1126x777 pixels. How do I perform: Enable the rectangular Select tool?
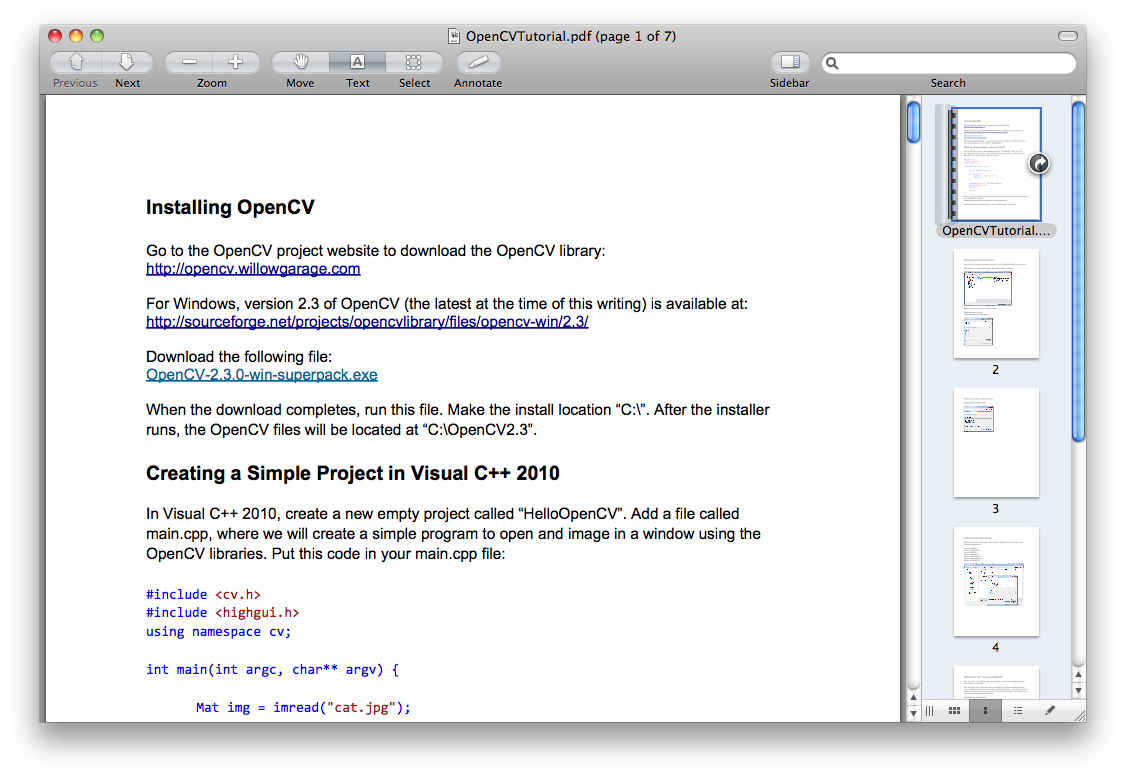click(x=414, y=62)
